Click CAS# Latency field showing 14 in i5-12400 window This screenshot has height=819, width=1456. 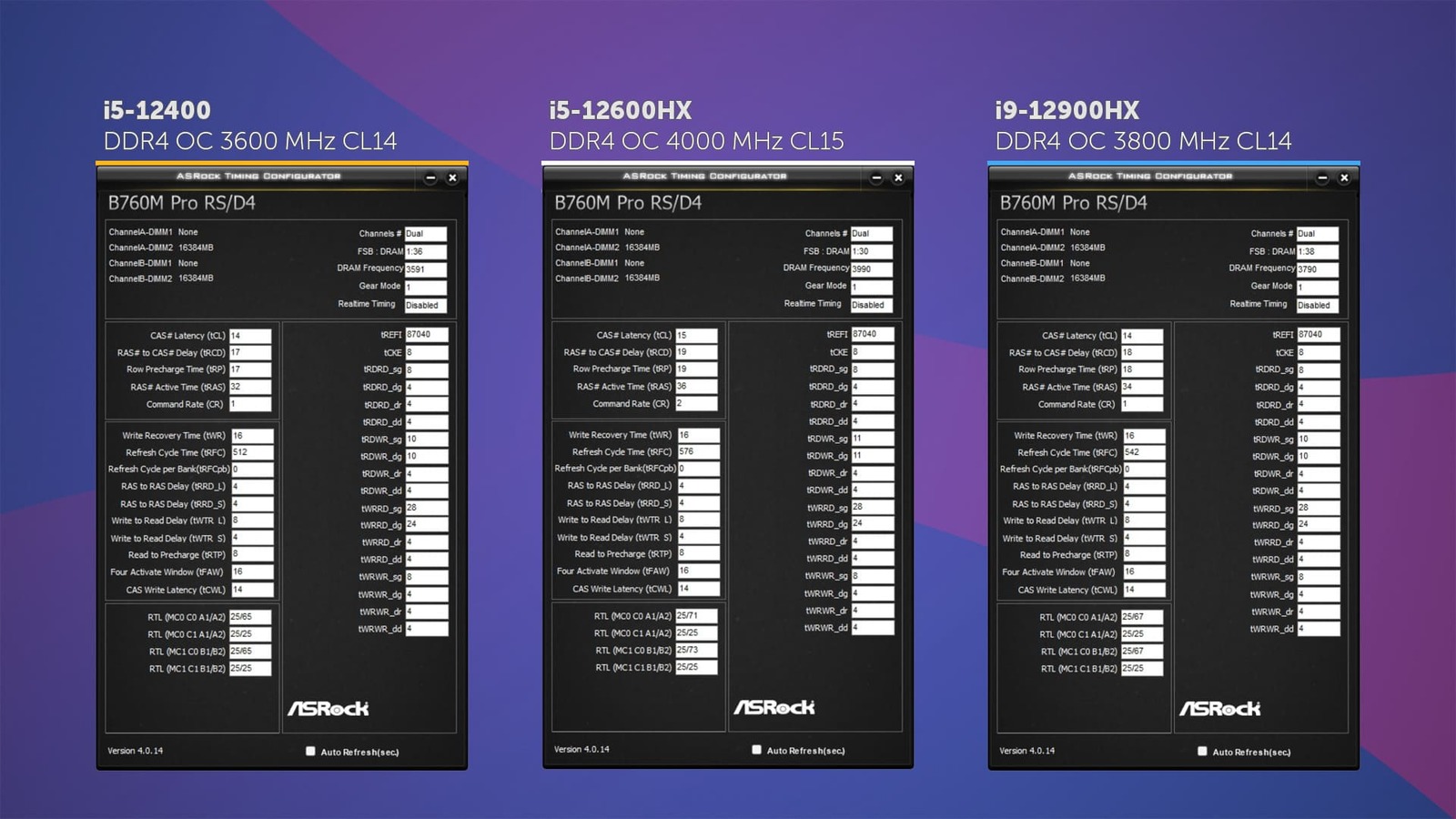tap(250, 336)
